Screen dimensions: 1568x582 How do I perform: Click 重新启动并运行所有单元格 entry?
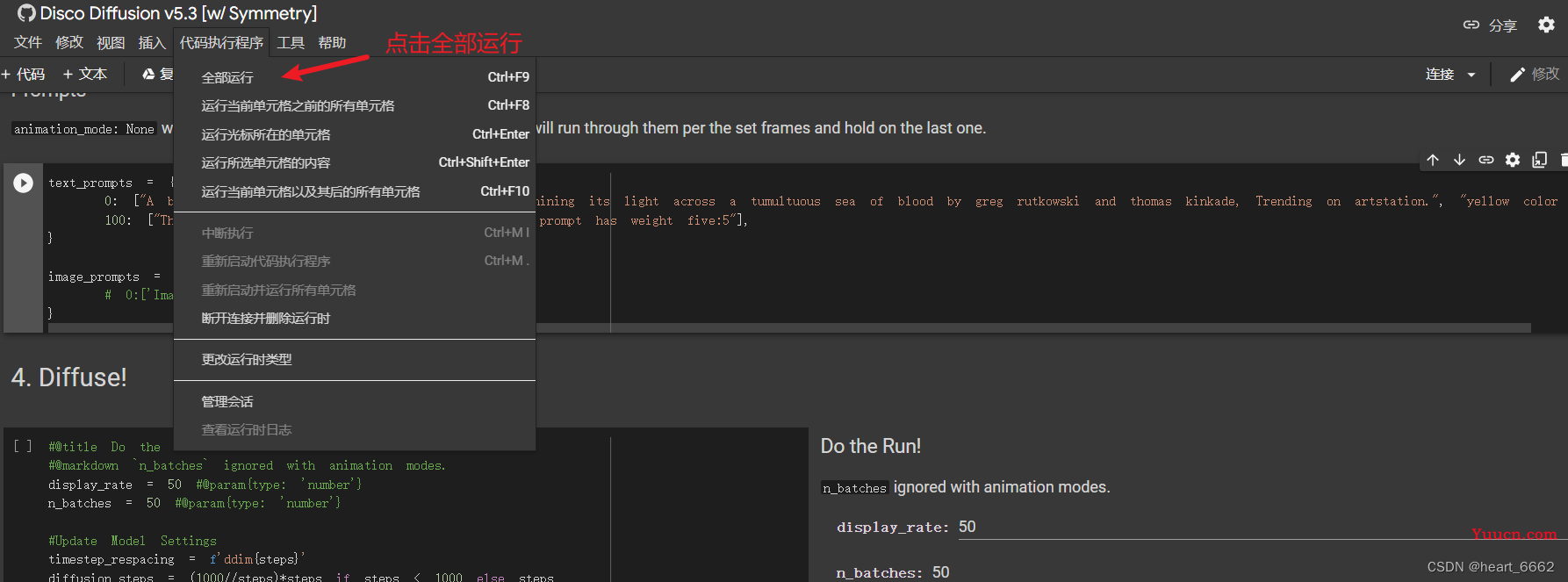(x=355, y=290)
